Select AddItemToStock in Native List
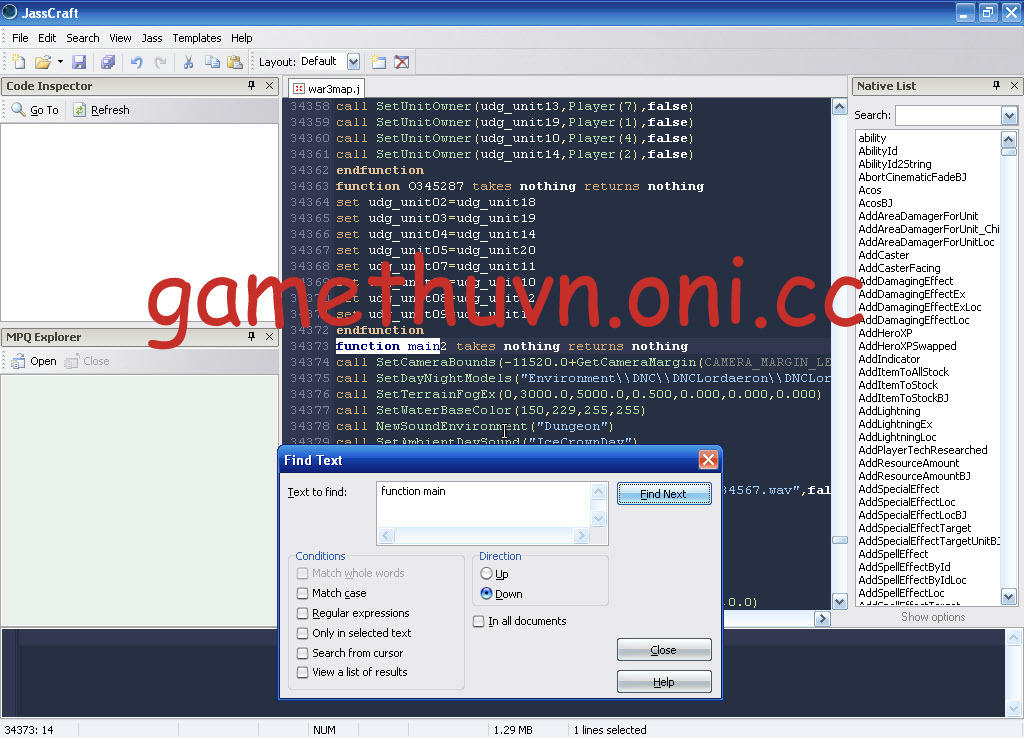The image size is (1024, 738). (897, 385)
